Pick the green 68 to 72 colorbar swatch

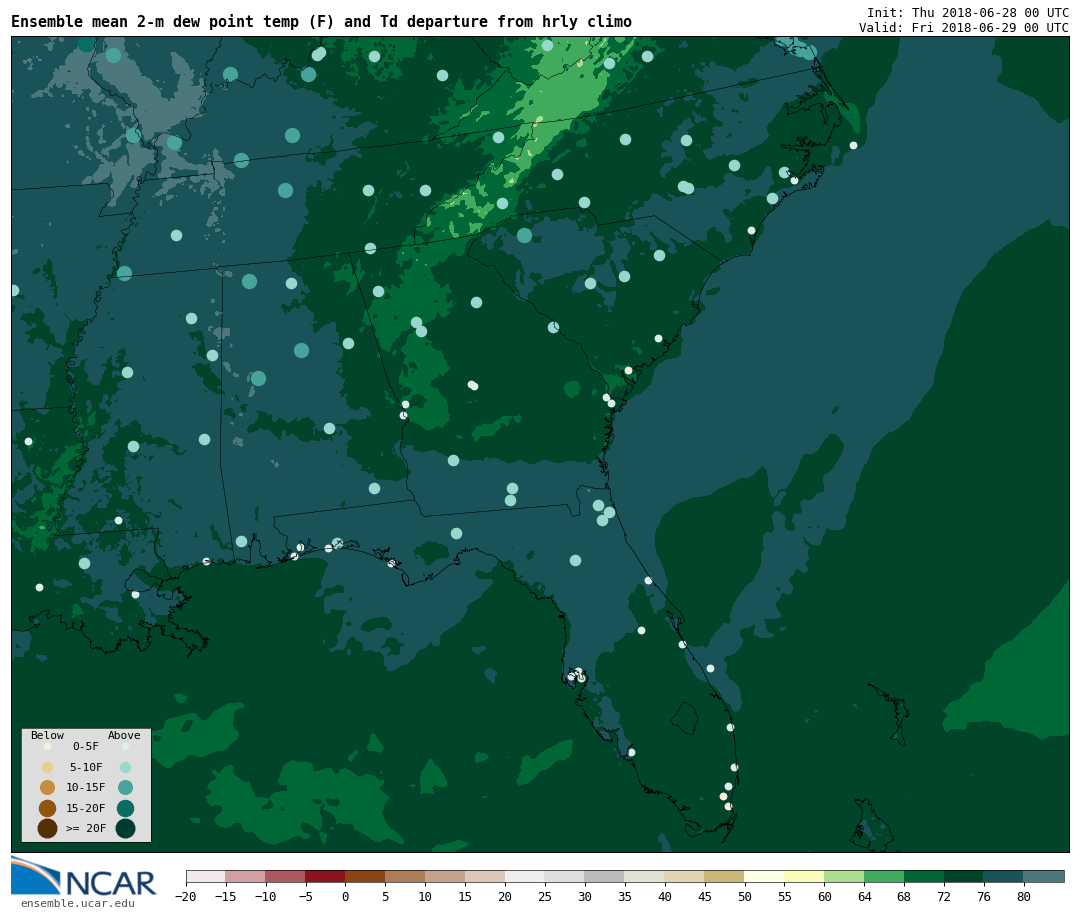pos(924,876)
